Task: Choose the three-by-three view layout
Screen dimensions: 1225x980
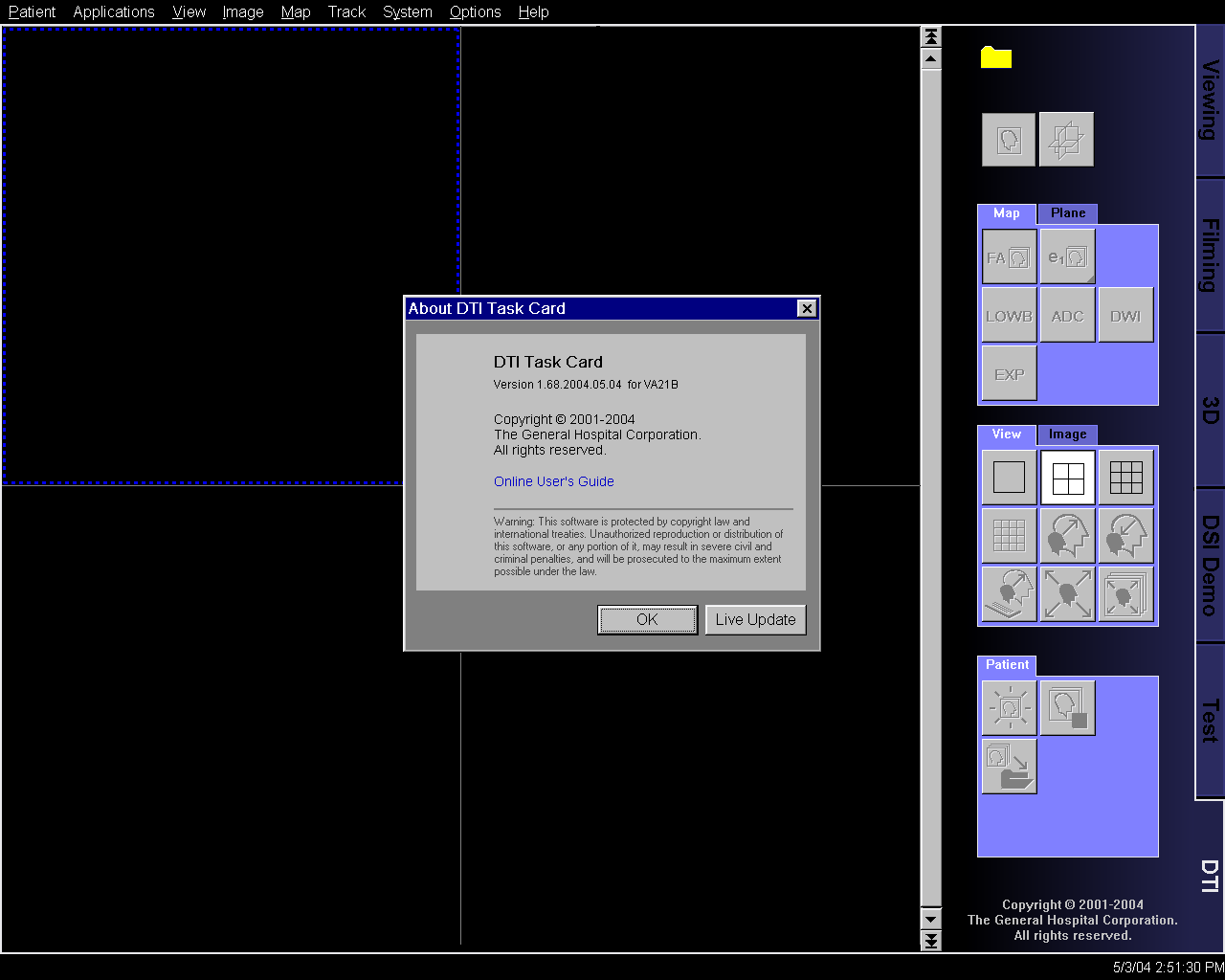Action: click(1125, 477)
